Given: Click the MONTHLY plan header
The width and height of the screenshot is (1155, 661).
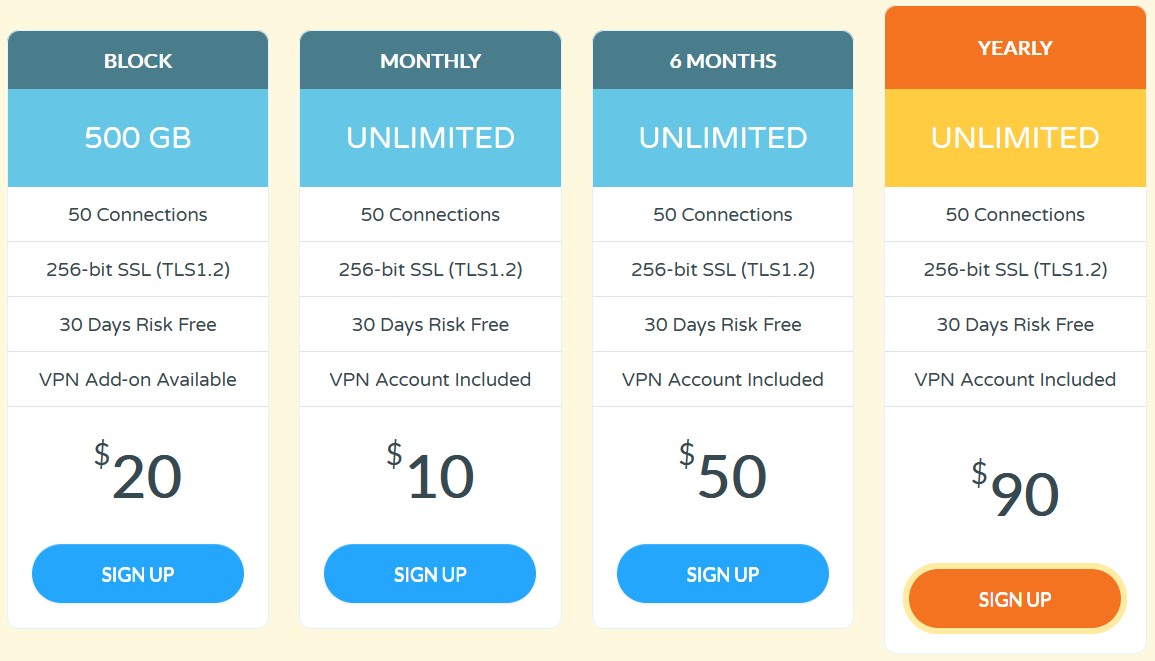Looking at the screenshot, I should click(x=430, y=61).
